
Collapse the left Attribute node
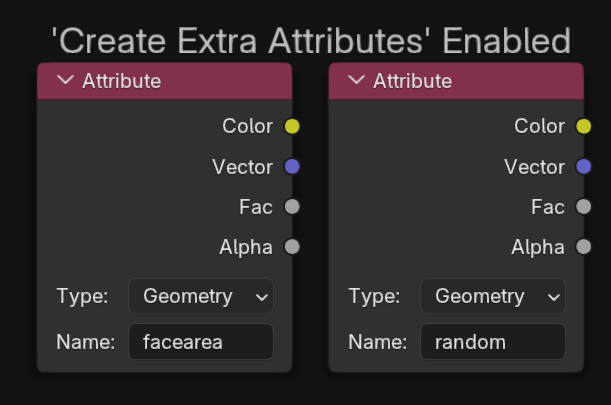click(x=66, y=81)
